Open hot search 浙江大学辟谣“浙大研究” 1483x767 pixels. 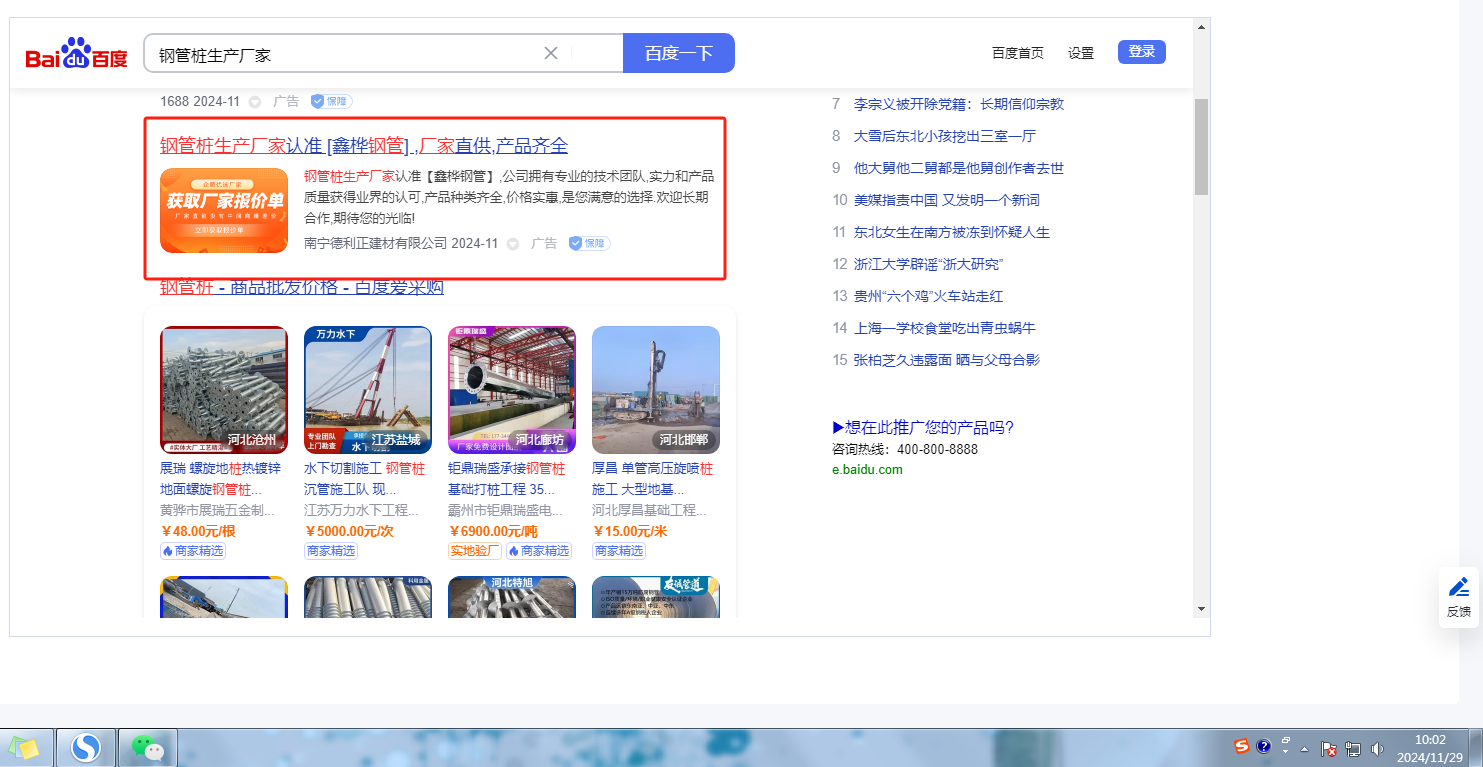(928, 264)
